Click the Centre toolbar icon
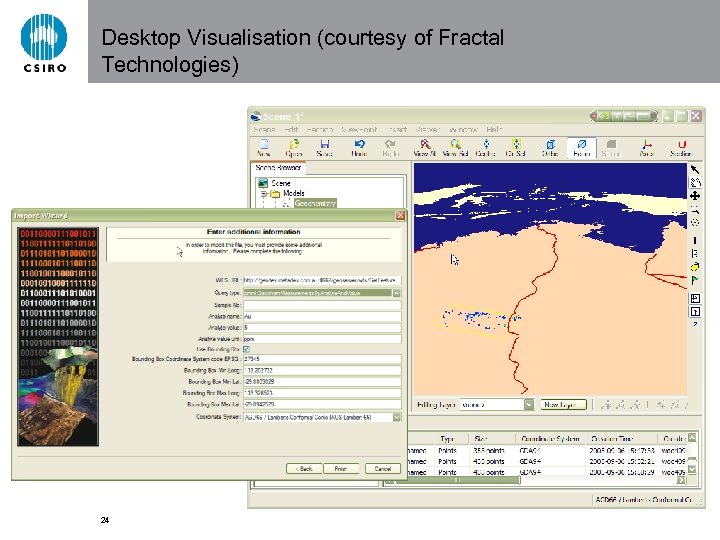The height and width of the screenshot is (540, 720). pyautogui.click(x=486, y=148)
